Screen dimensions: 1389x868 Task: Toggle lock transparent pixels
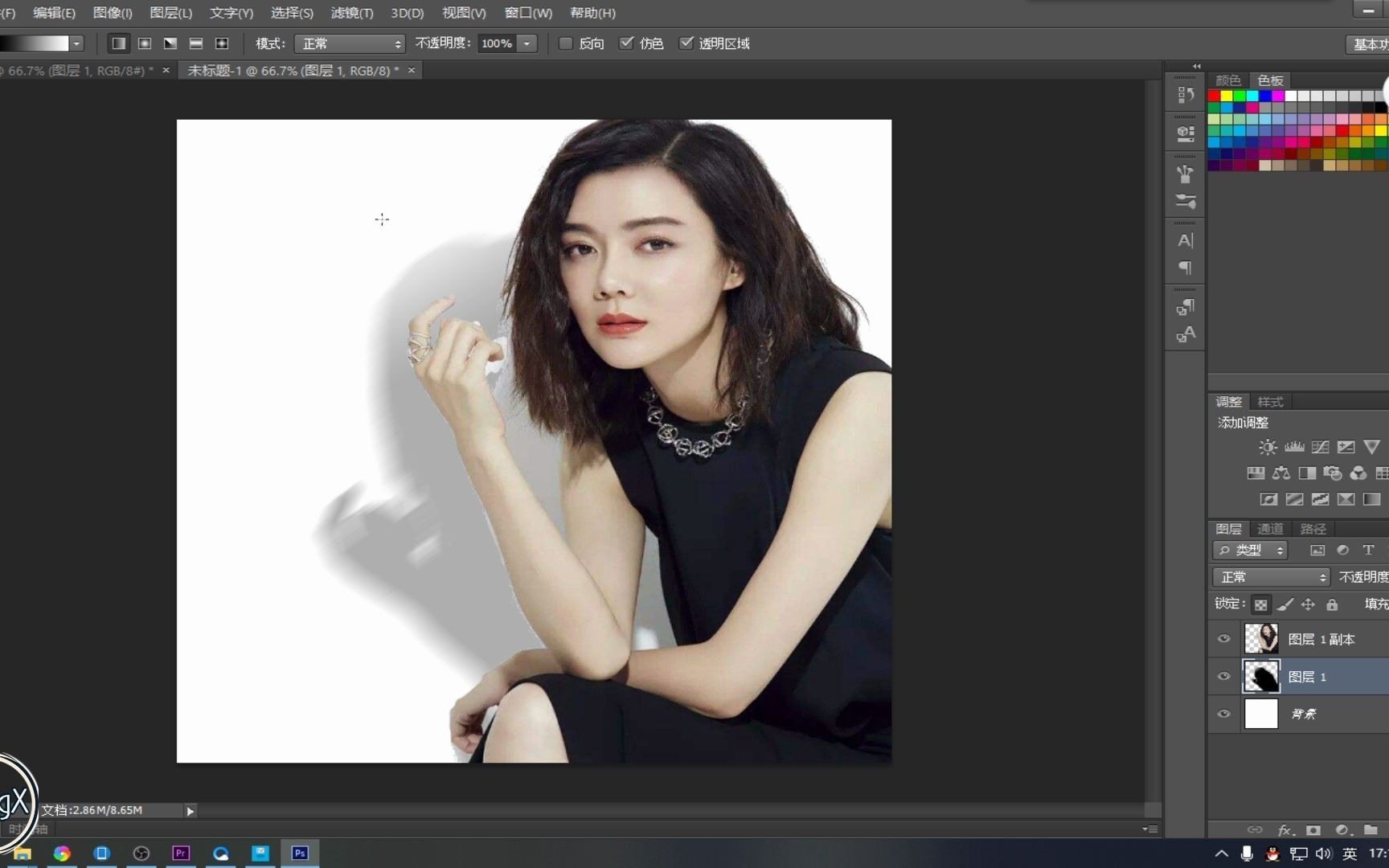click(x=1261, y=604)
